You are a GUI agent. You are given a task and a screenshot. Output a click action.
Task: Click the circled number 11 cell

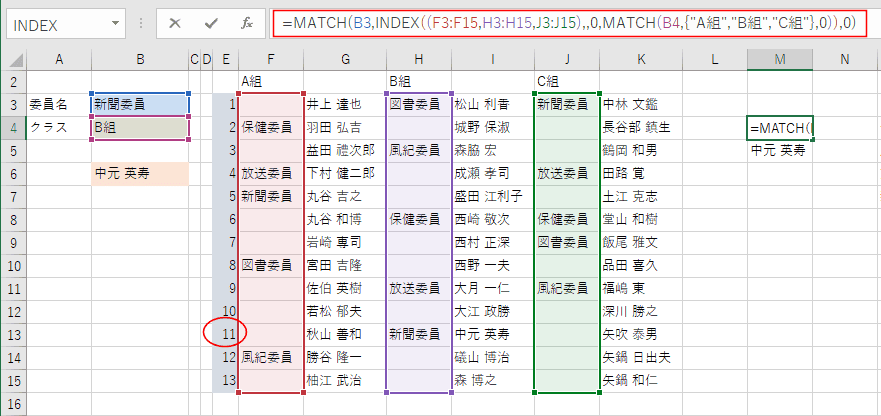(x=226, y=333)
